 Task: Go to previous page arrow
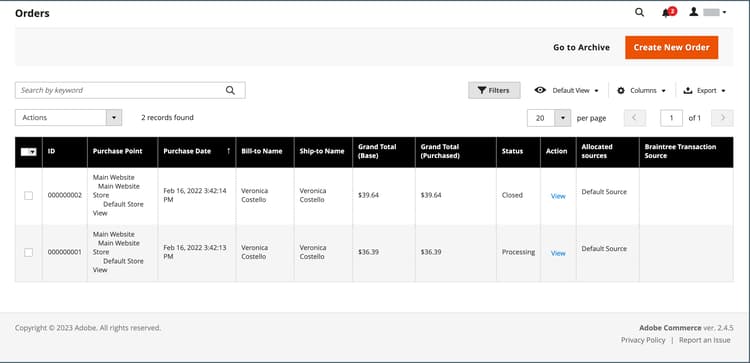[635, 118]
